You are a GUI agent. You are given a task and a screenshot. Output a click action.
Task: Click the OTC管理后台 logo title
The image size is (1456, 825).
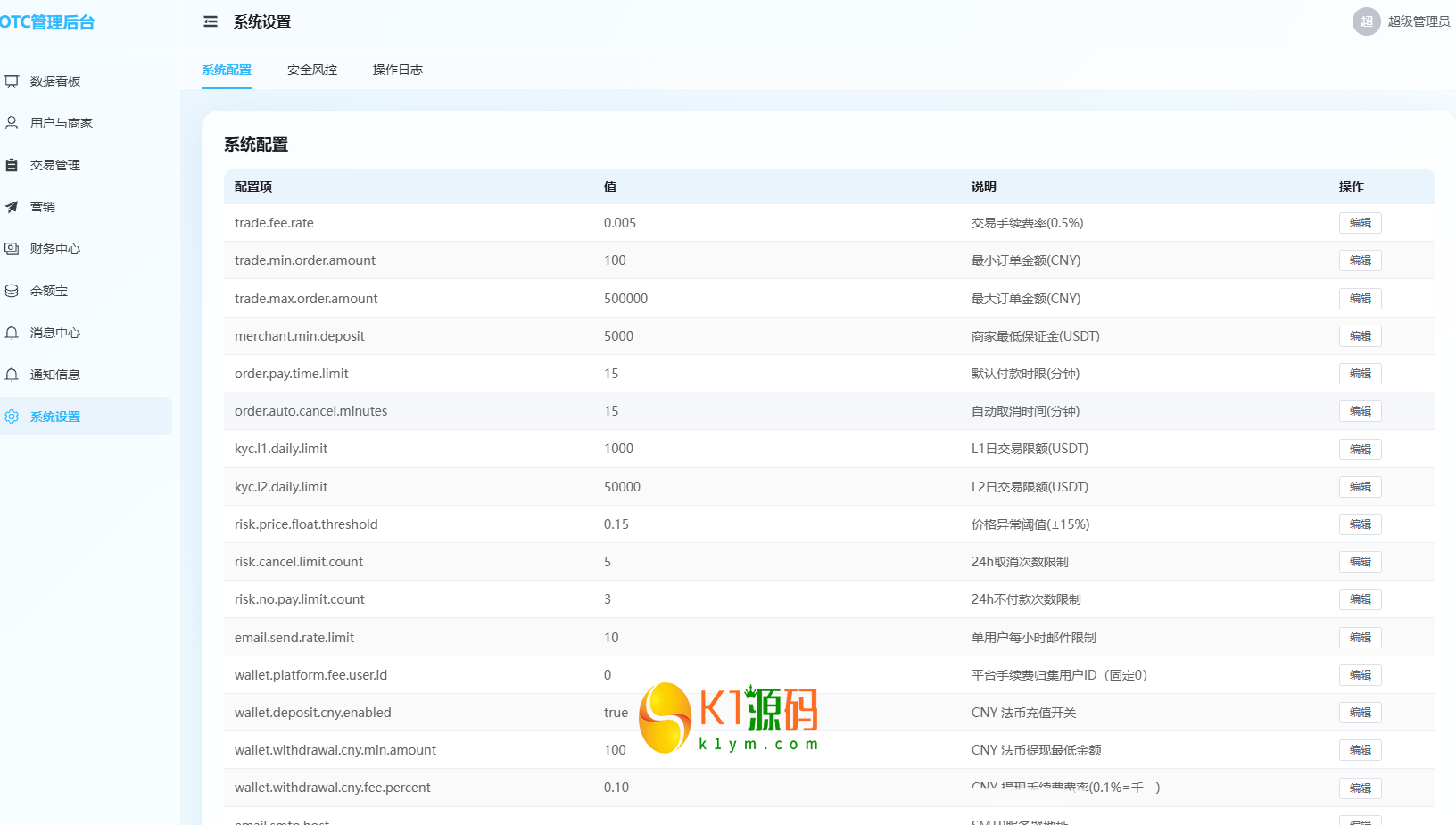47,22
